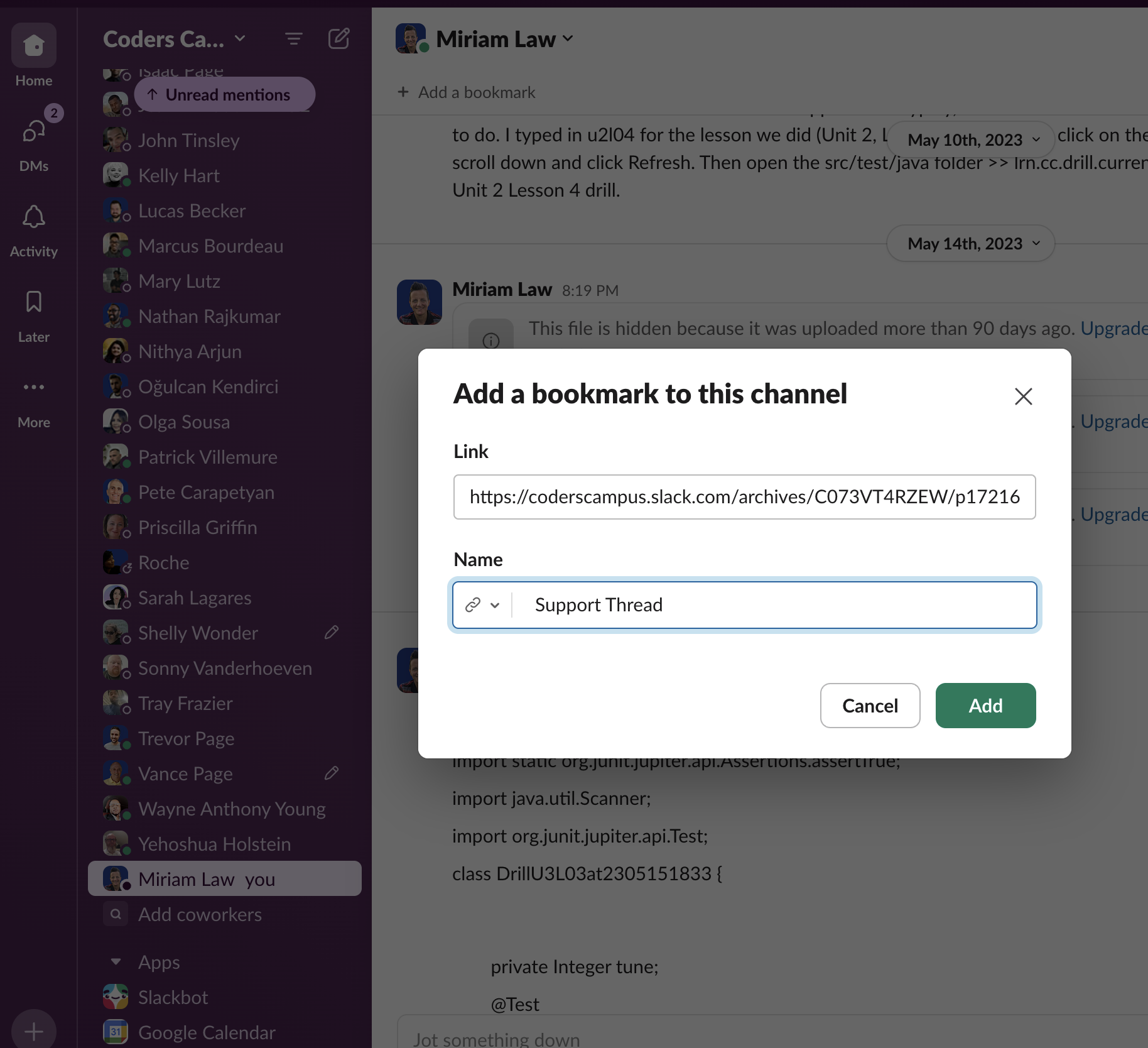Click inside the bookmark Link field
1148x1048 pixels.
click(744, 496)
